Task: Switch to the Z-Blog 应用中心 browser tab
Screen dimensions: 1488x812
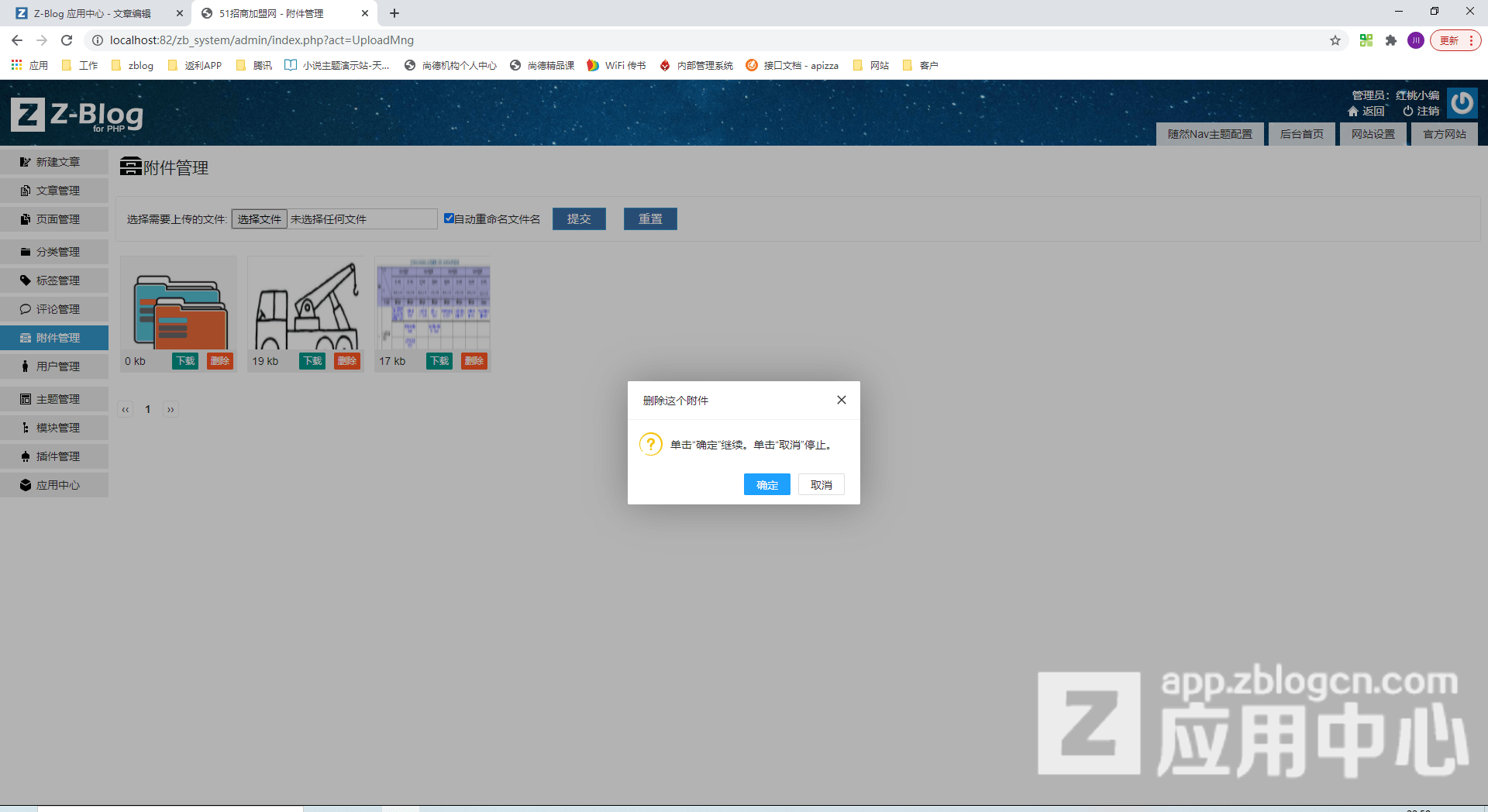Action: (93, 13)
